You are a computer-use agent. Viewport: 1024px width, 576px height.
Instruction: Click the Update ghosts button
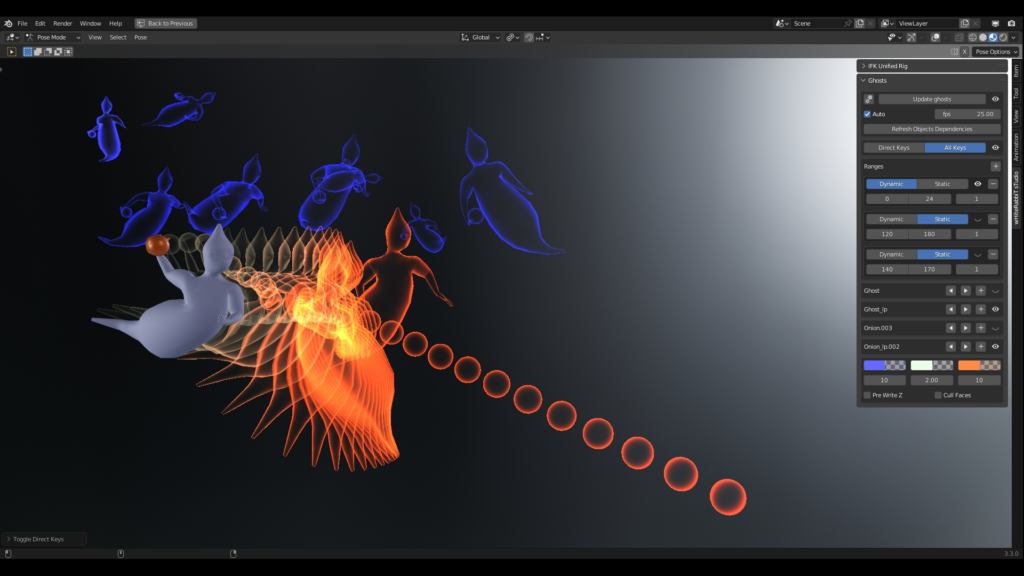point(930,99)
